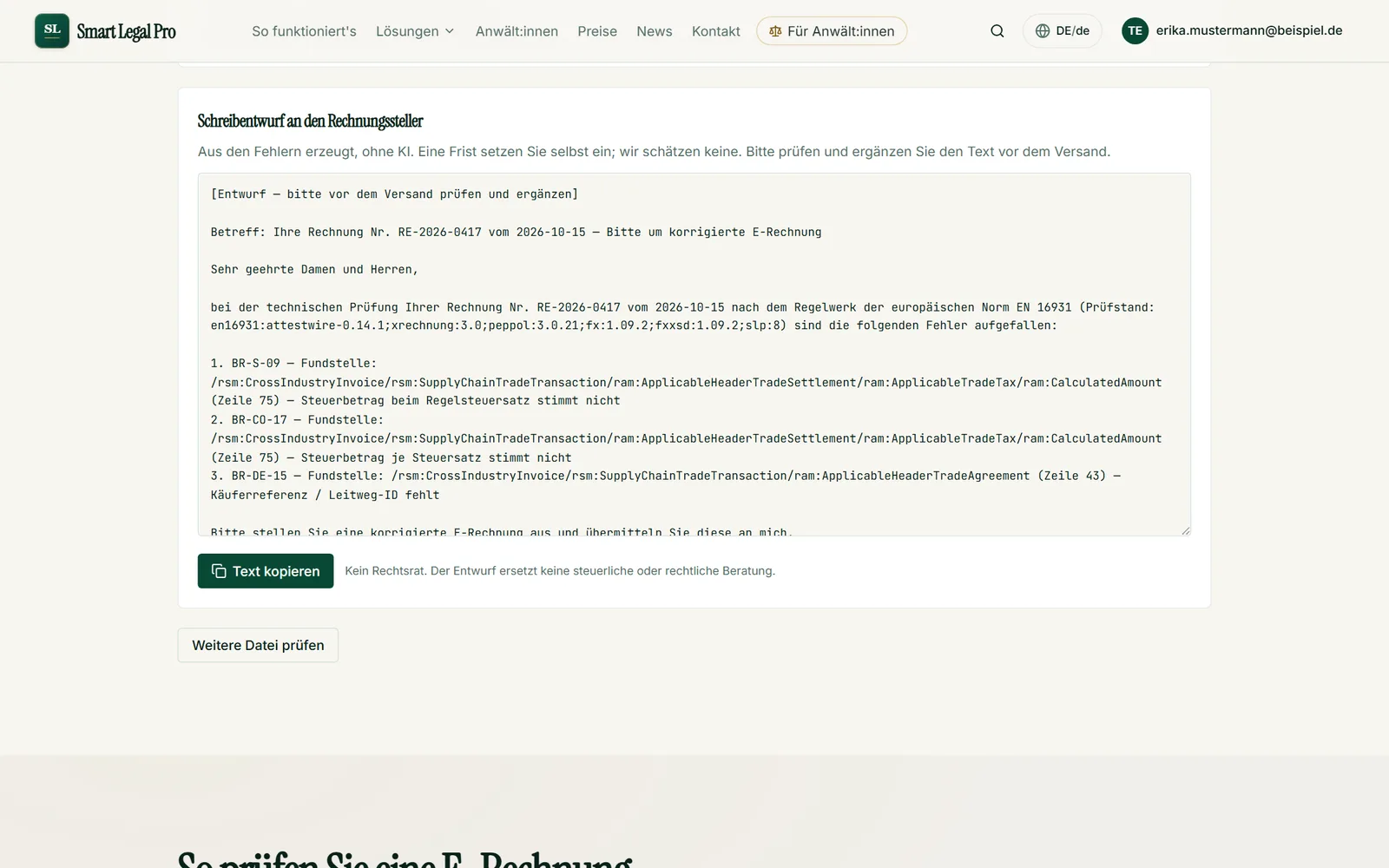This screenshot has width=1389, height=868.
Task: Click the 'Aus den Fehlern erzeugt' description text
Action: pyautogui.click(x=654, y=151)
